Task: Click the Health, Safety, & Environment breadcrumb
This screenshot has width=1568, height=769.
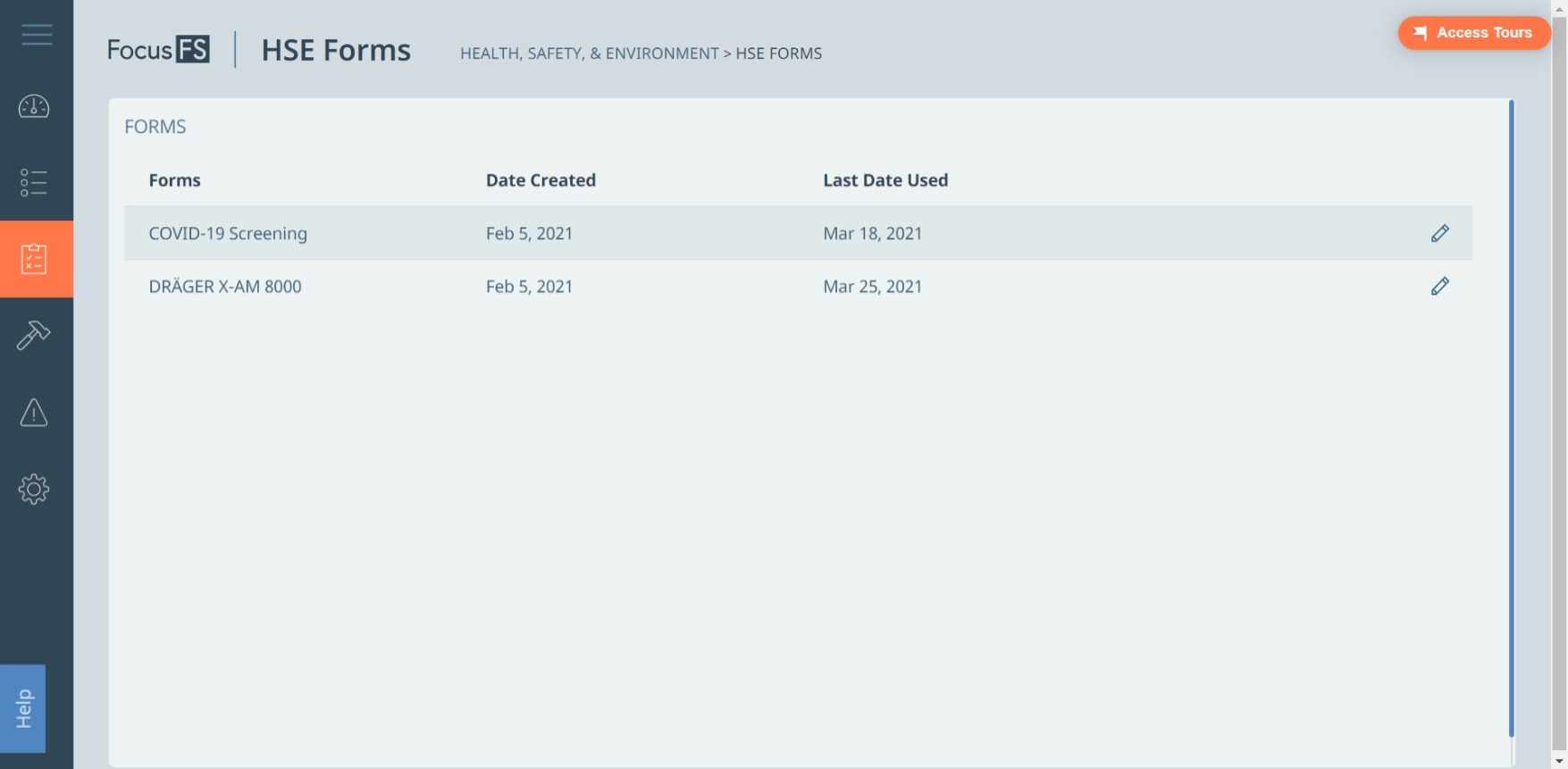Action: 589,54
